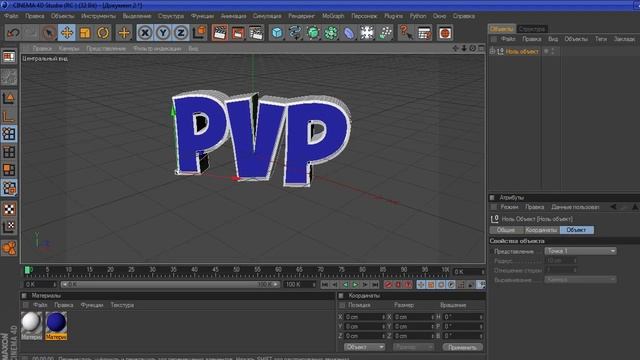Toggle the coordinate system icon

click(199, 33)
